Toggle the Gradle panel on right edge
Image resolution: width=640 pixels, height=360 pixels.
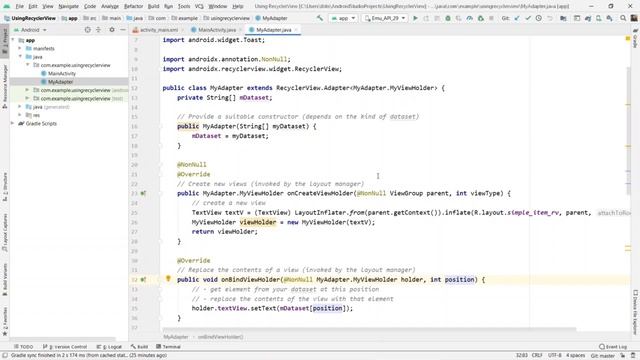635,39
